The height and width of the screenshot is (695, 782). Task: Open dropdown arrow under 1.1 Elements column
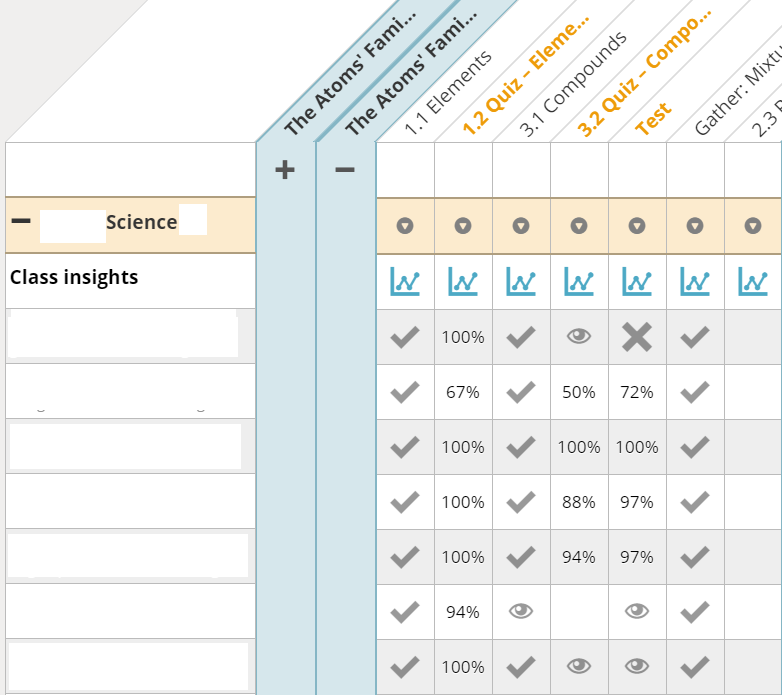405,226
